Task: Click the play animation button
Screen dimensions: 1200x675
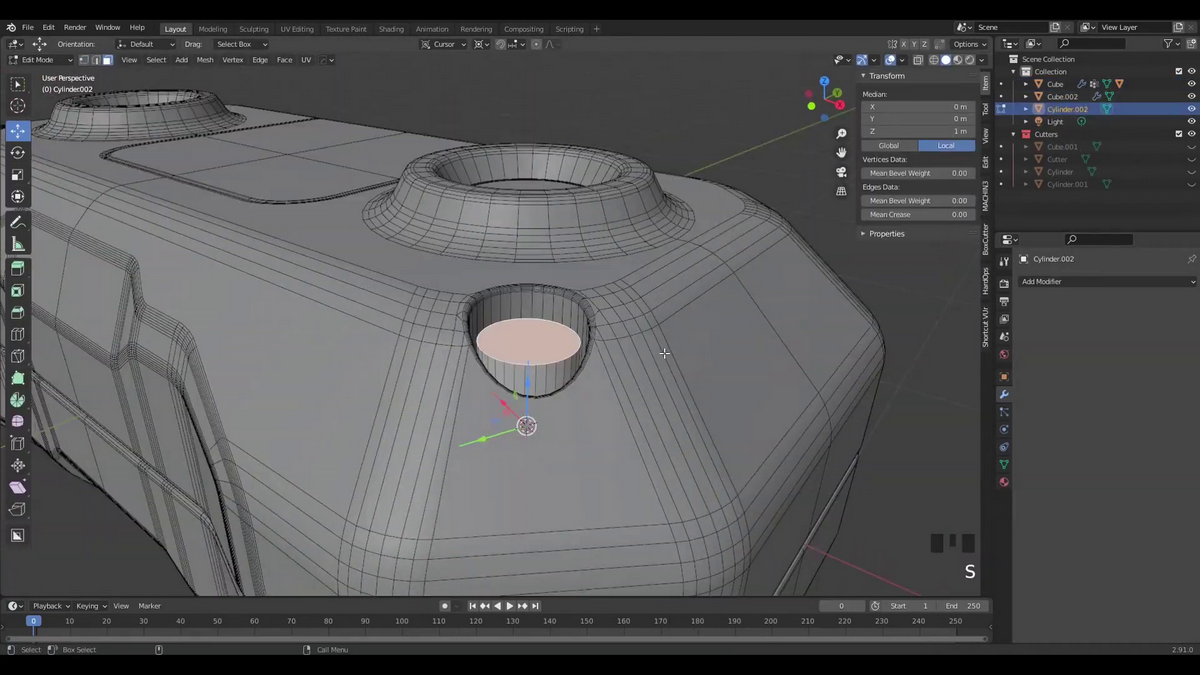Action: tap(510, 606)
